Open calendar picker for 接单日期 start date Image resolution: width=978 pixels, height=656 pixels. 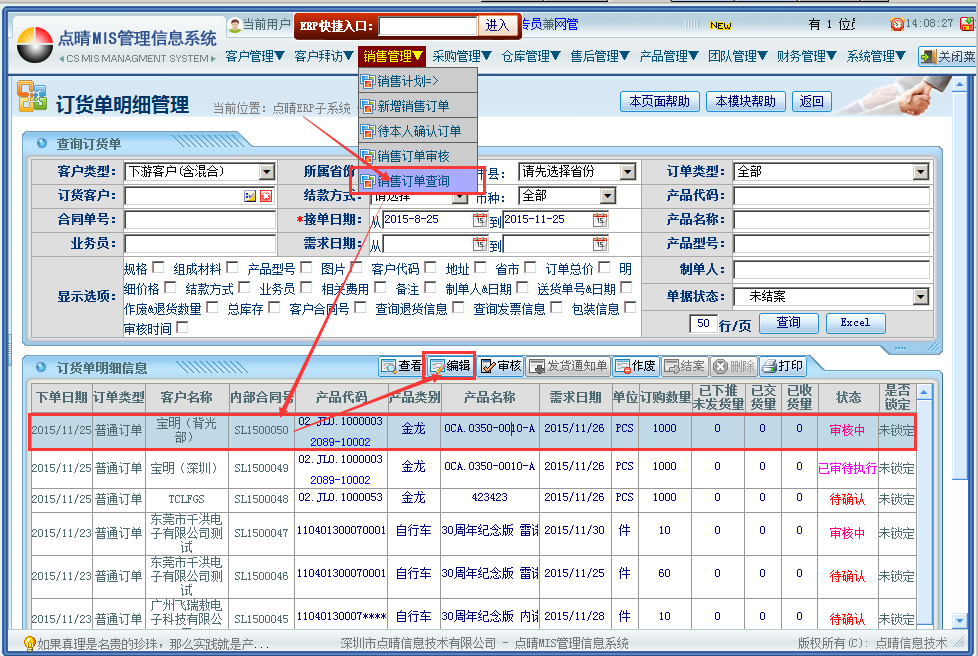(x=480, y=220)
